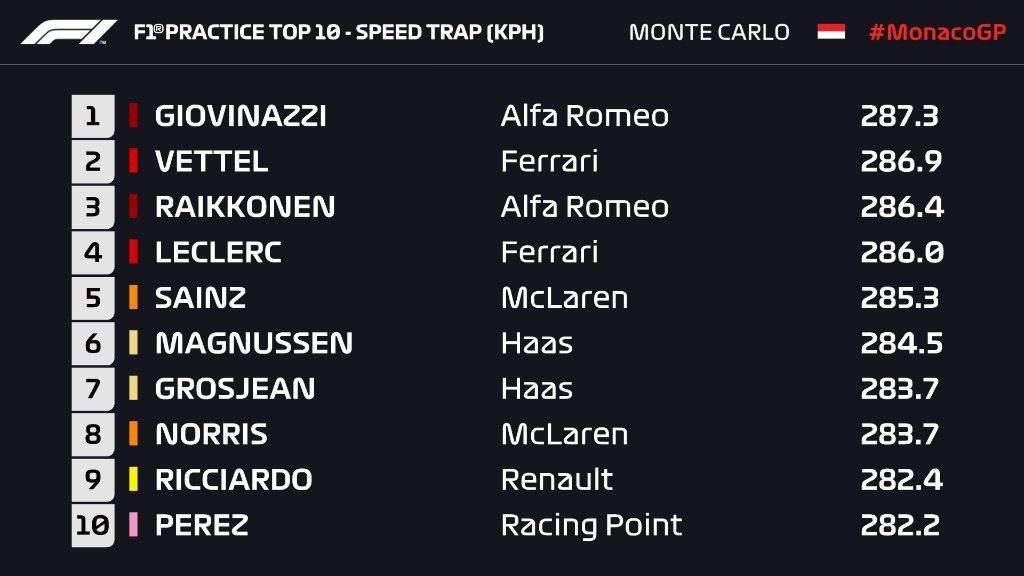
Task: Click the Renault team name
Action: pos(557,479)
